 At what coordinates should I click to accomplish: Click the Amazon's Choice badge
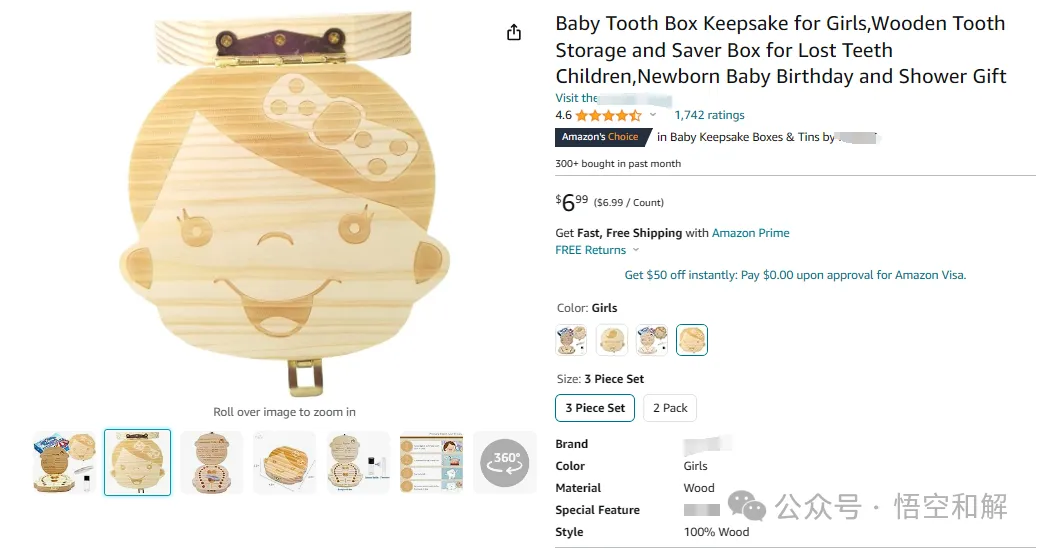603,137
